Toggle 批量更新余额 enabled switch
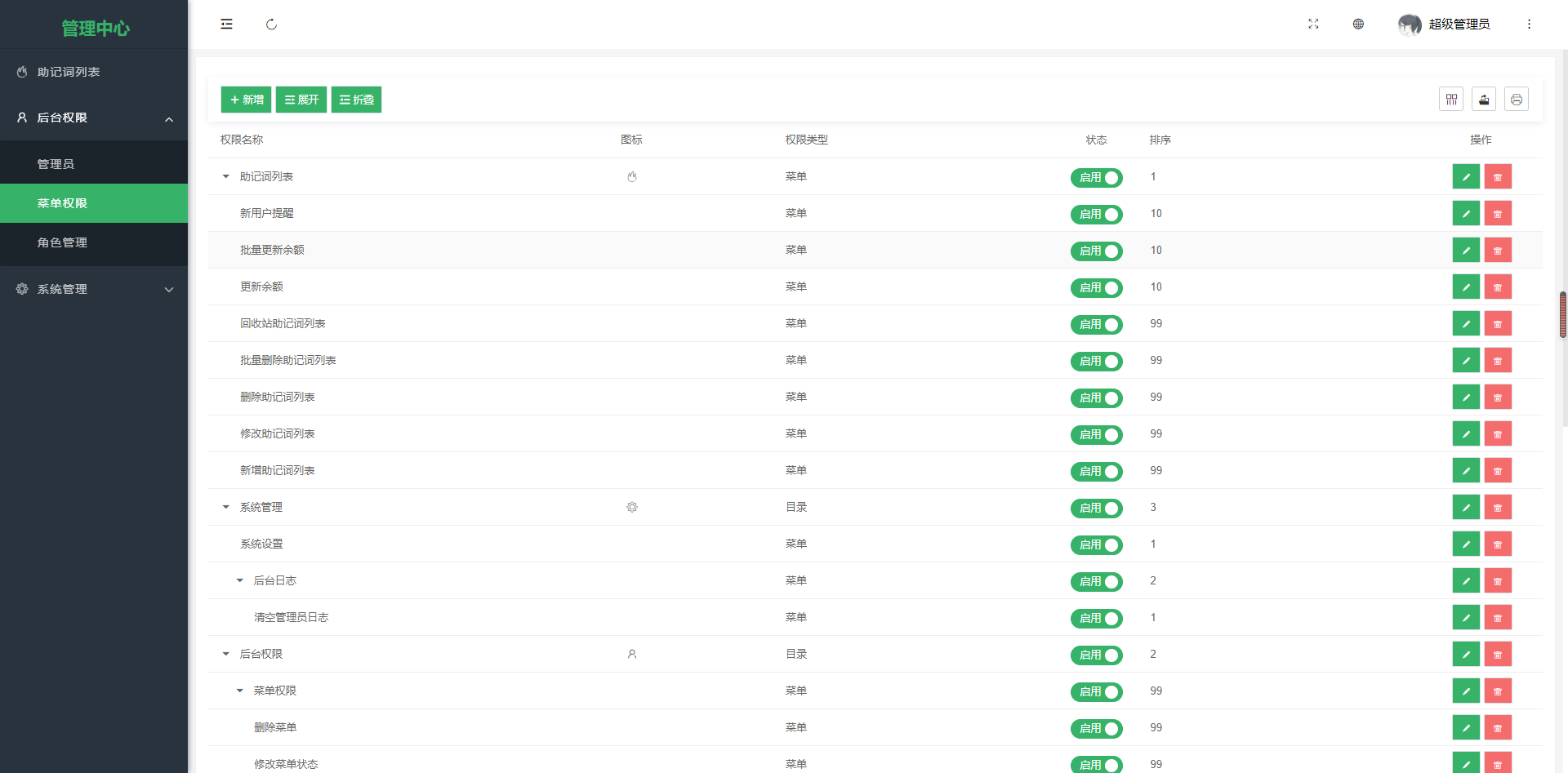The width and height of the screenshot is (1568, 773). pos(1097,251)
